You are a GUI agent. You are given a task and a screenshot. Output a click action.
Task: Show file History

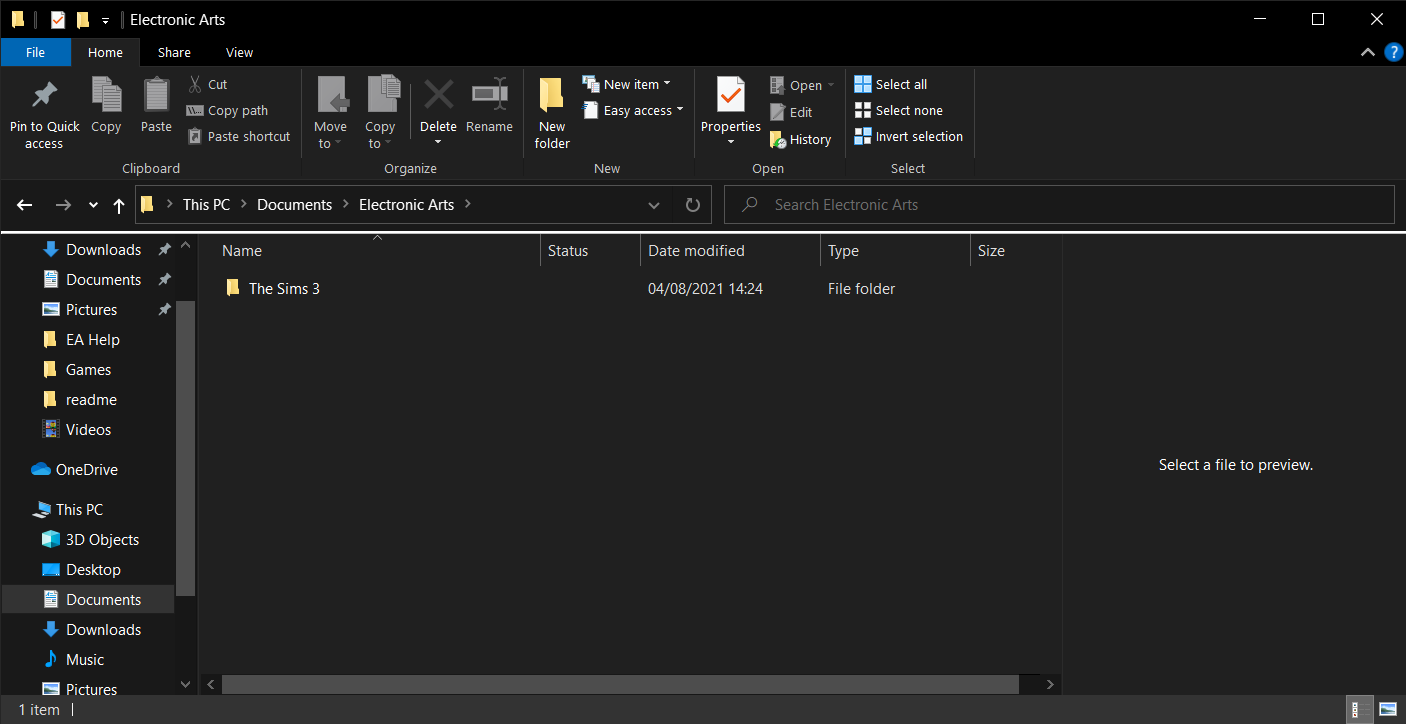coord(800,140)
